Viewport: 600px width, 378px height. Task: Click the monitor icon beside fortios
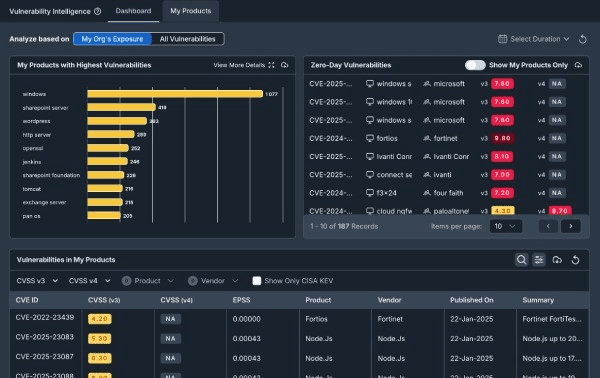click(370, 138)
